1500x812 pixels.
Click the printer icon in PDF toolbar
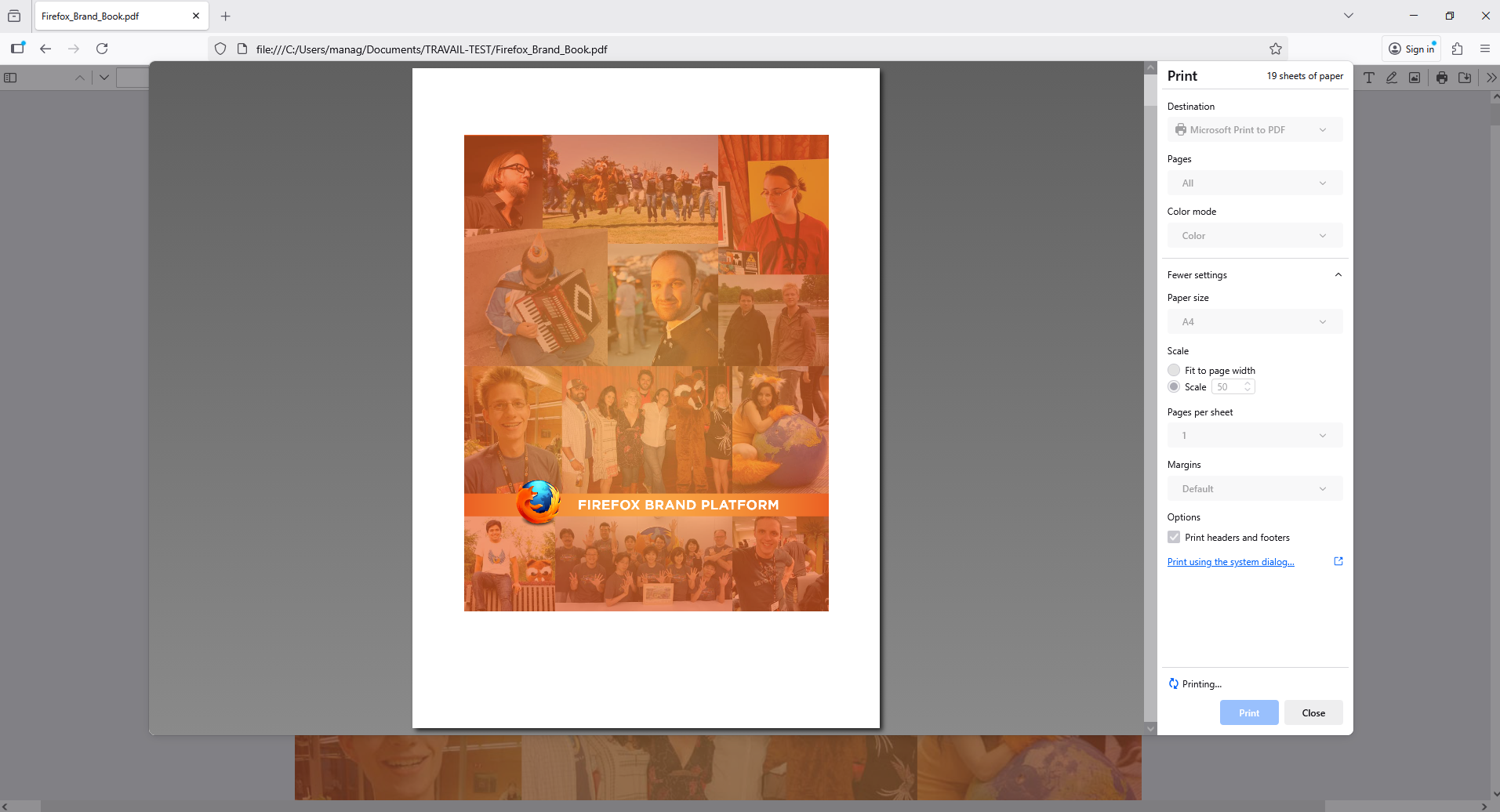(1442, 78)
